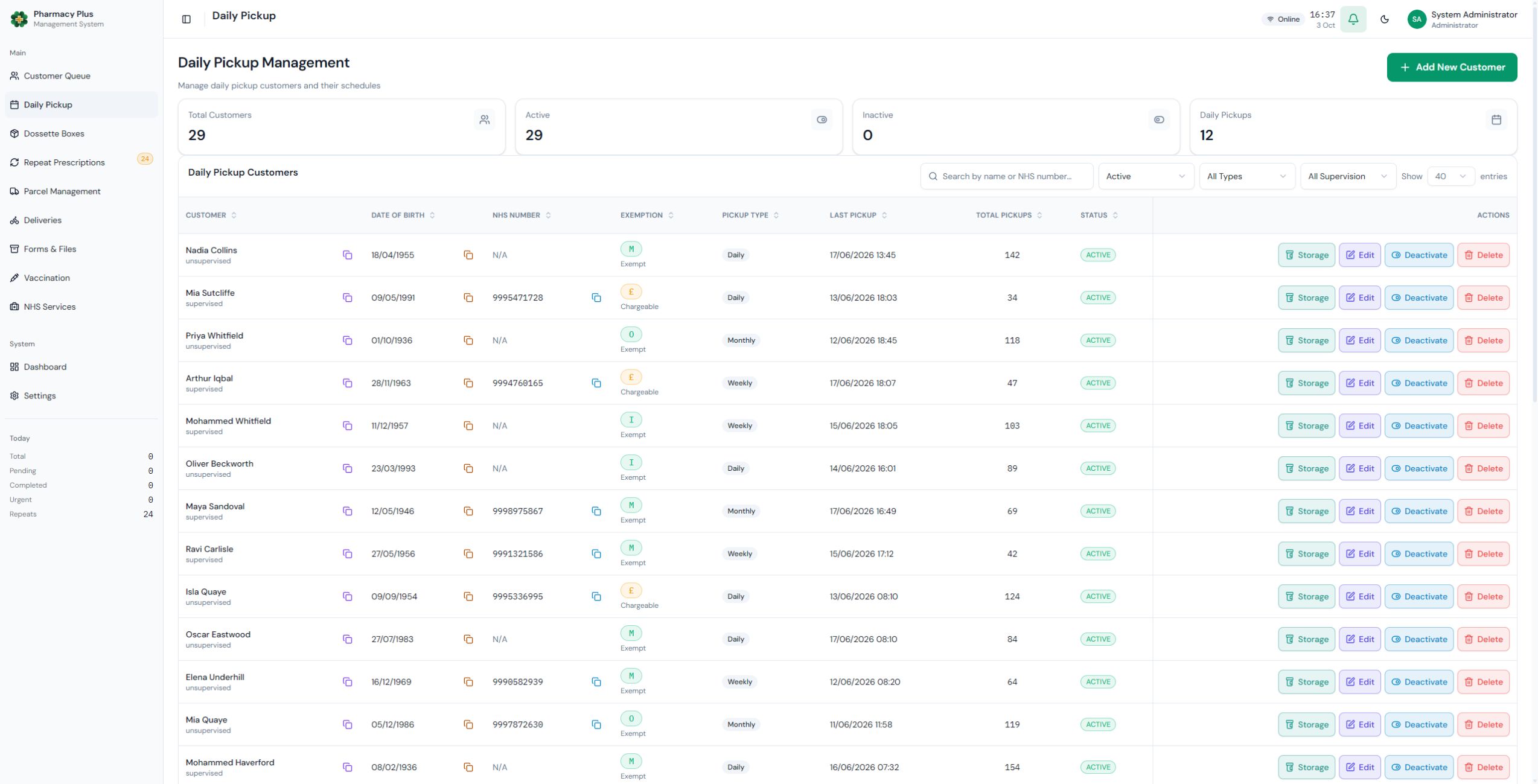
Task: Deactivate Mia Sutcliffe
Action: pyautogui.click(x=1419, y=298)
